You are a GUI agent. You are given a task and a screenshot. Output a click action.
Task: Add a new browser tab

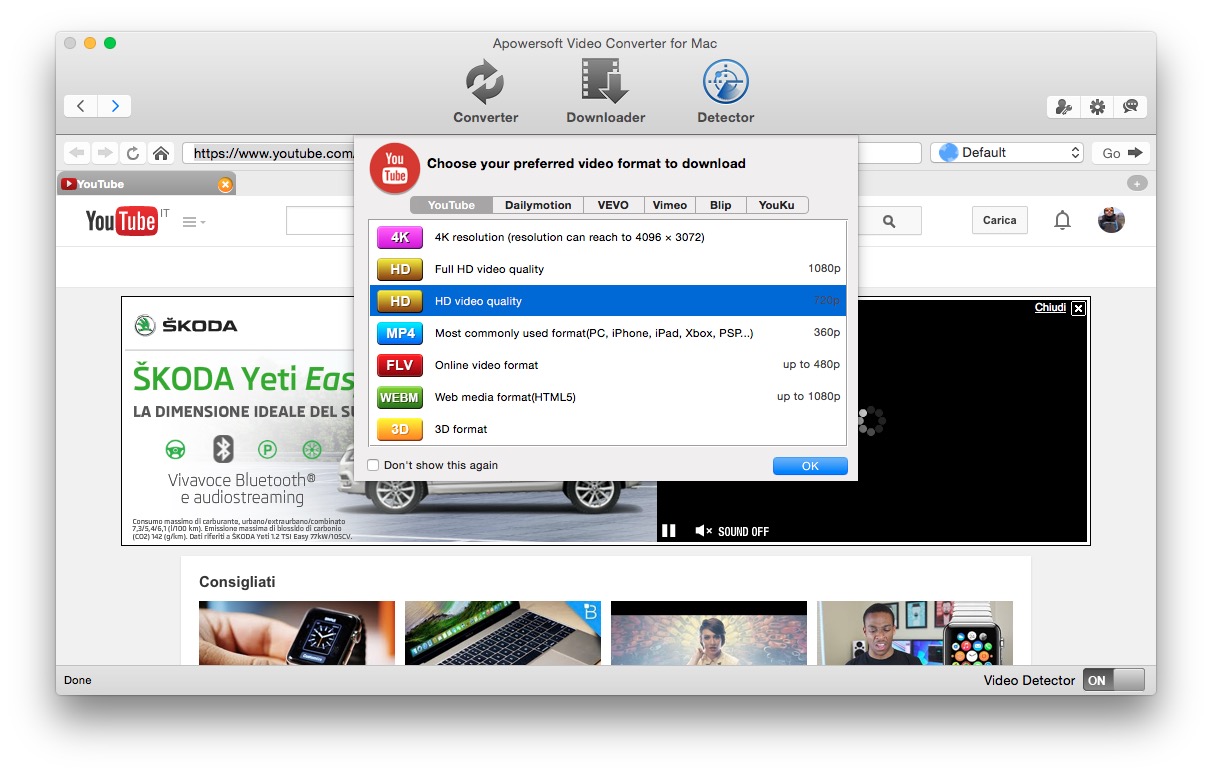(x=1136, y=184)
